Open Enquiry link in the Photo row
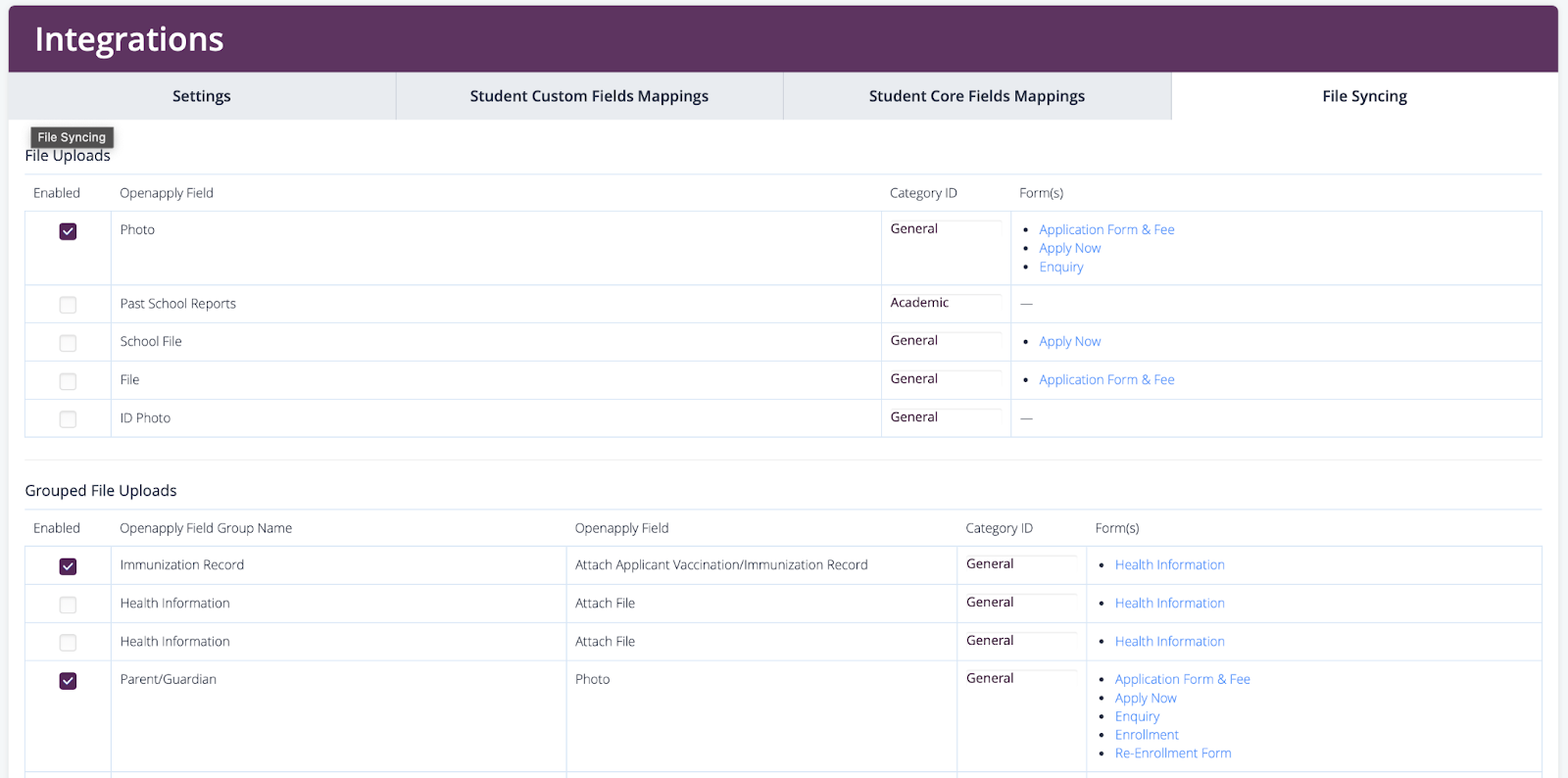 tap(1060, 267)
